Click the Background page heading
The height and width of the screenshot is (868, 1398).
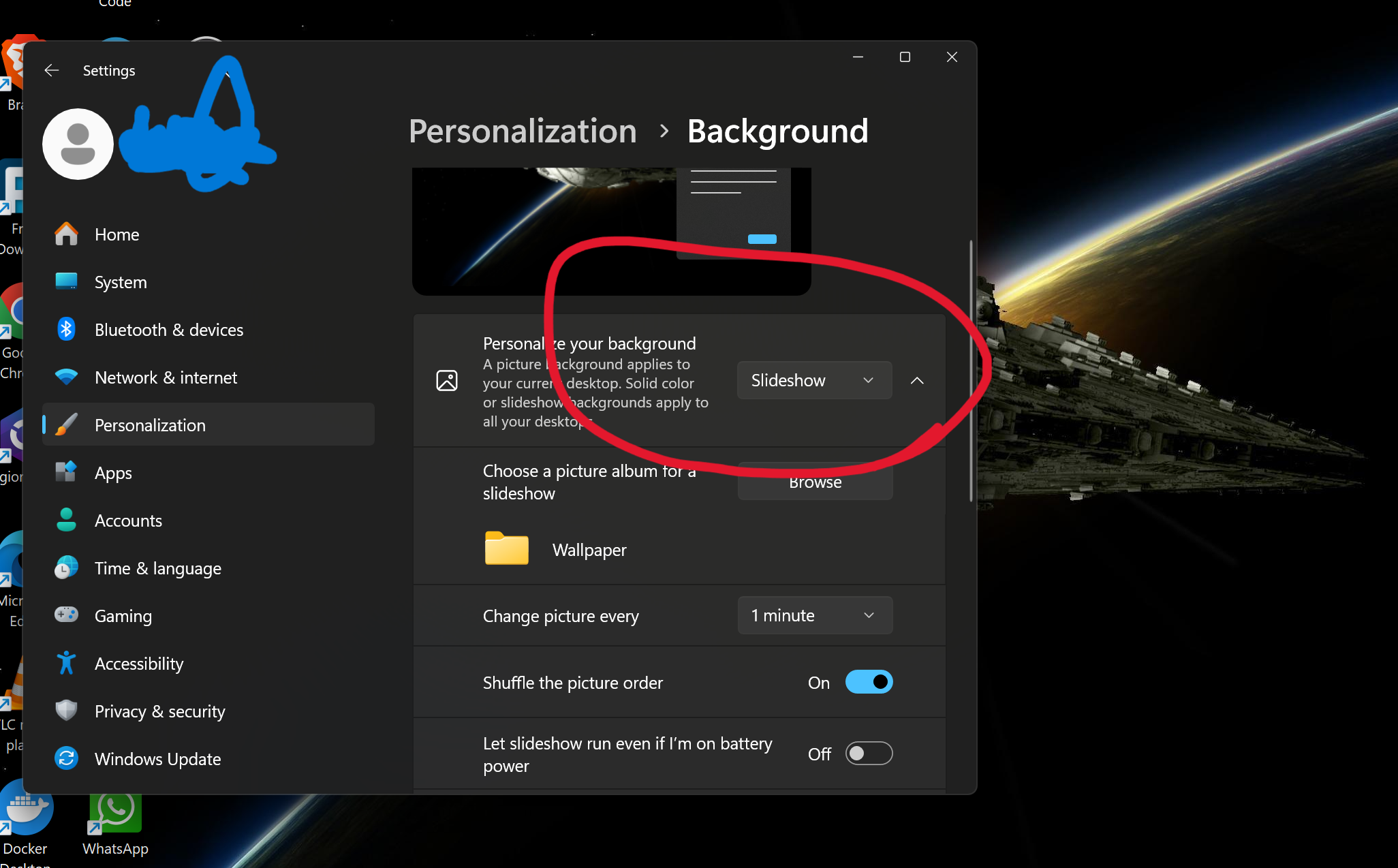pyautogui.click(x=777, y=131)
